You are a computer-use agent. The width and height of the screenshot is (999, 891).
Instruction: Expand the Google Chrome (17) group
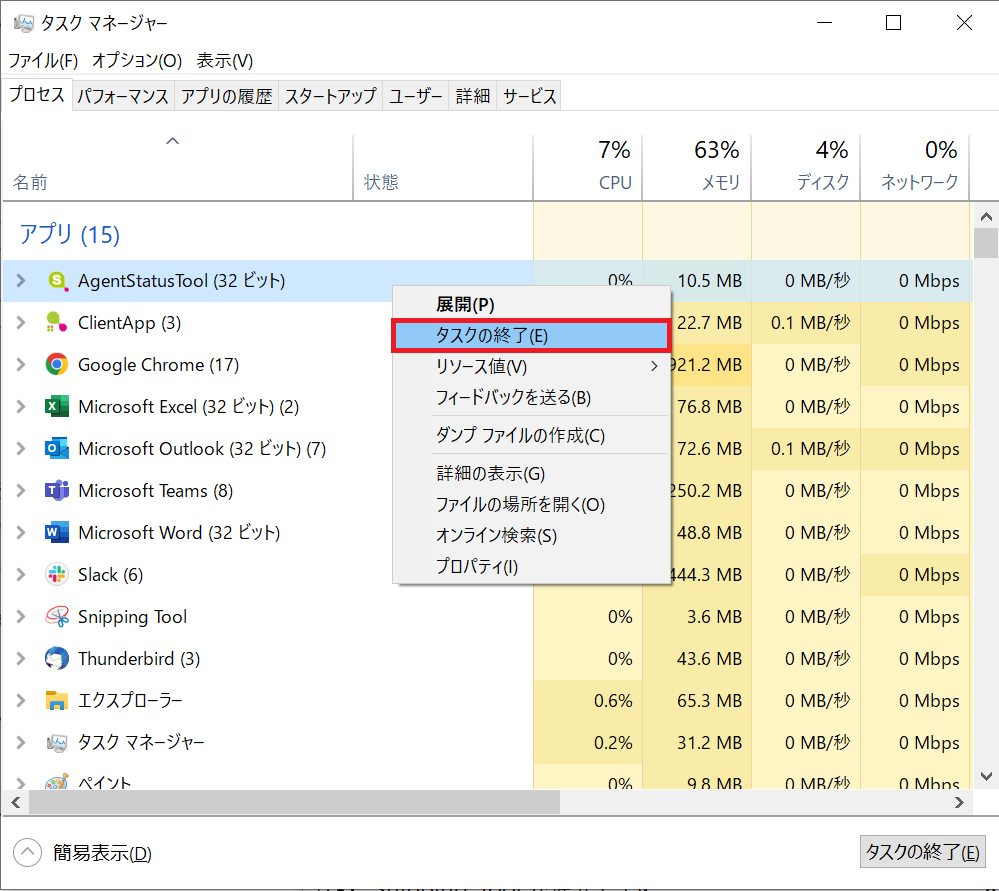(20, 365)
